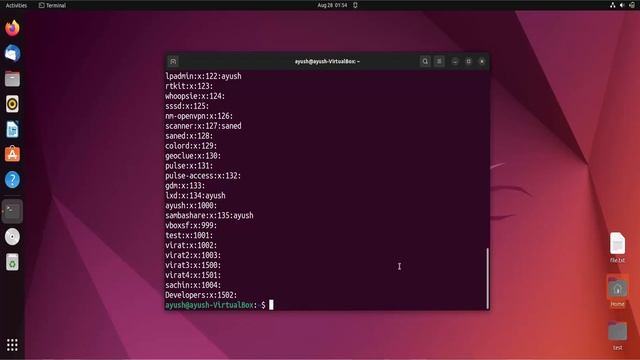The width and height of the screenshot is (640, 360).
Task: Click the line "colord:x:129:"
Action: click(x=191, y=146)
